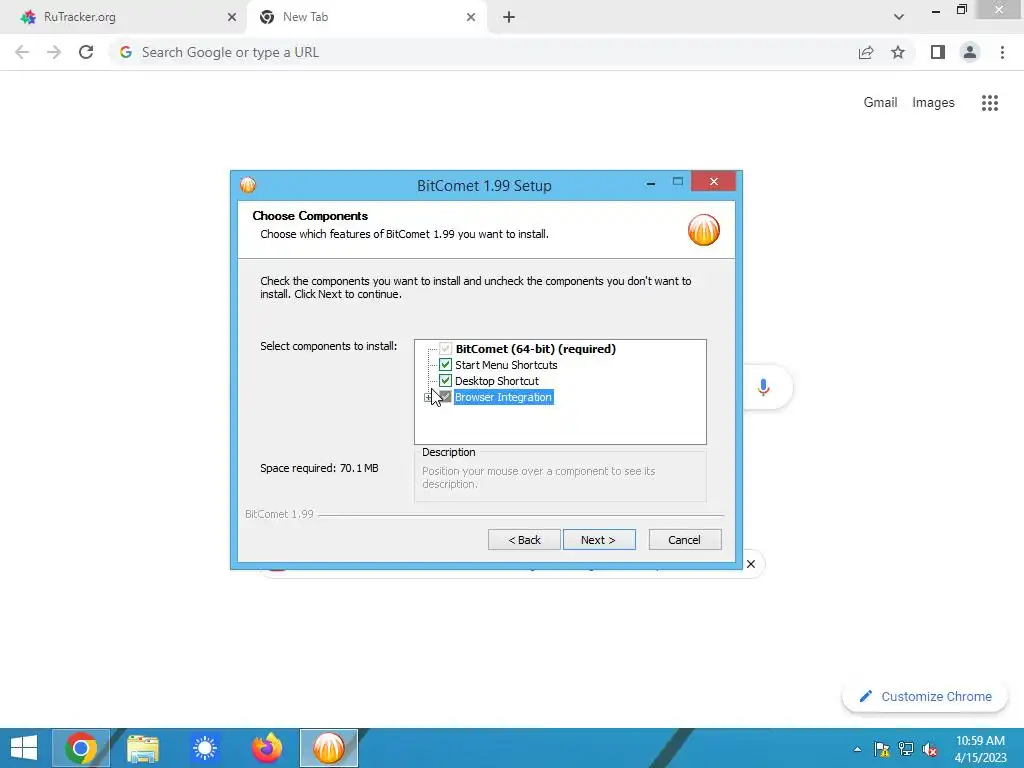Close the BitComet Setup dialog

coord(713,182)
